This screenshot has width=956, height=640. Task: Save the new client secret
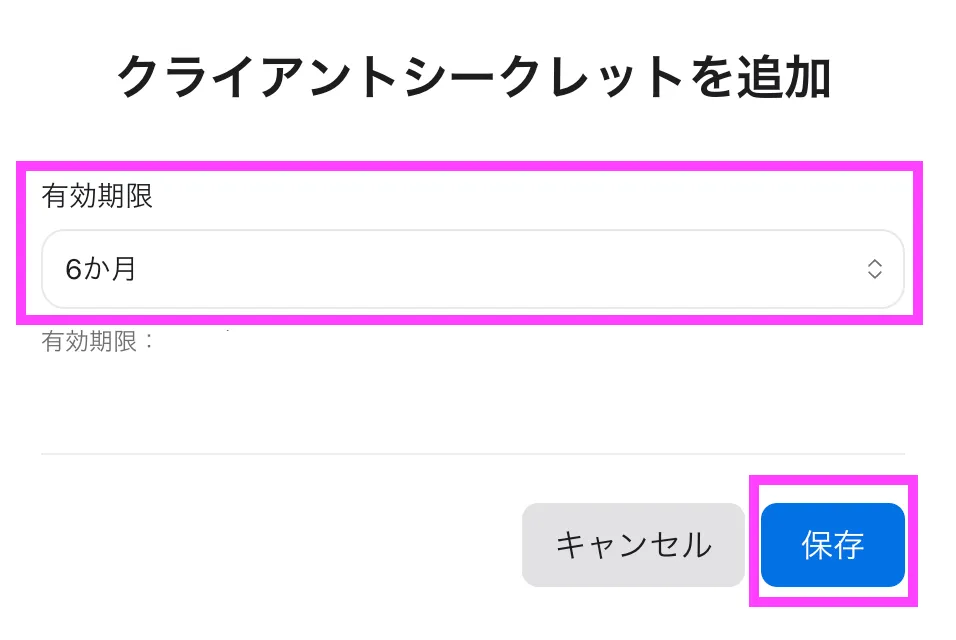pyautogui.click(x=832, y=545)
